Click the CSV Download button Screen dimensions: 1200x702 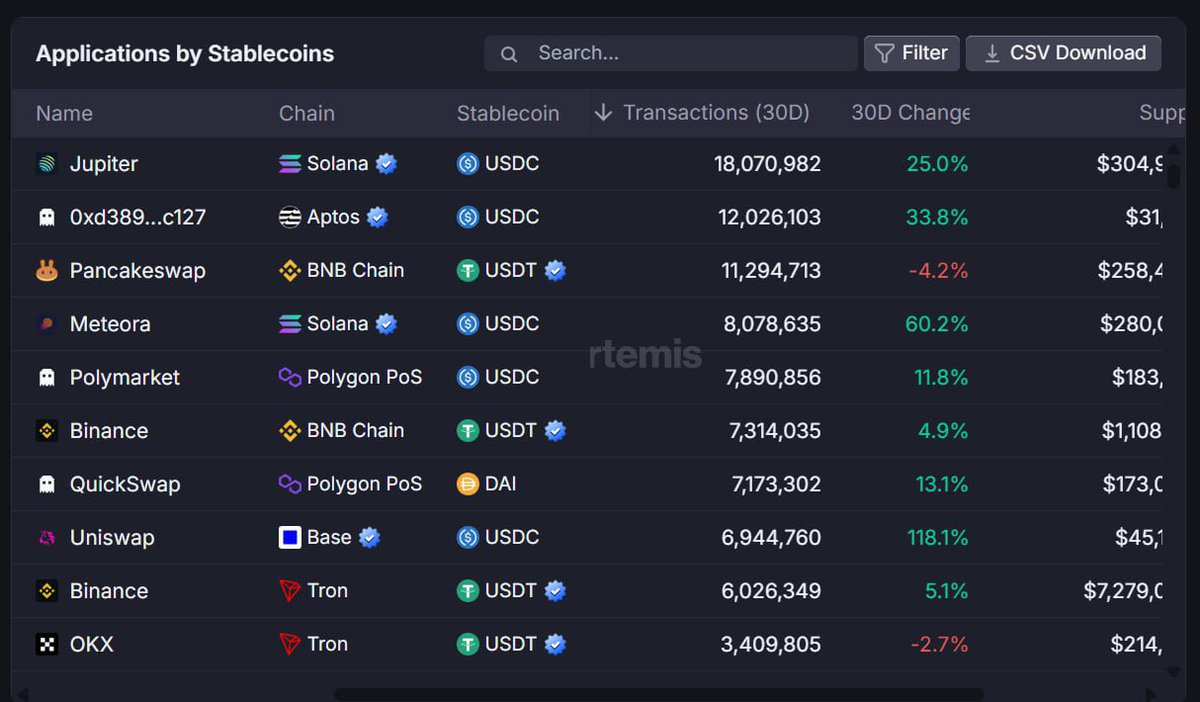1063,53
